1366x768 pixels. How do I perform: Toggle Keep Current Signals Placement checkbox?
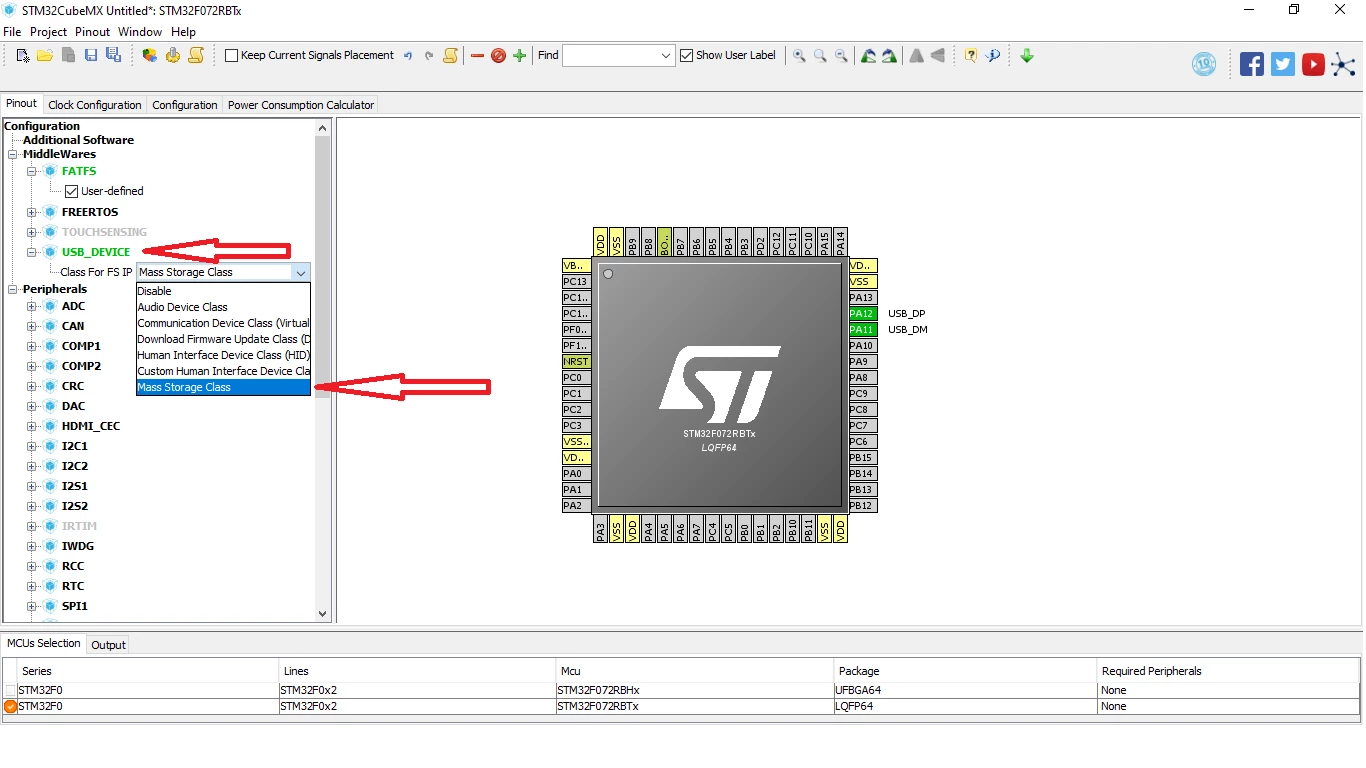[x=232, y=56]
